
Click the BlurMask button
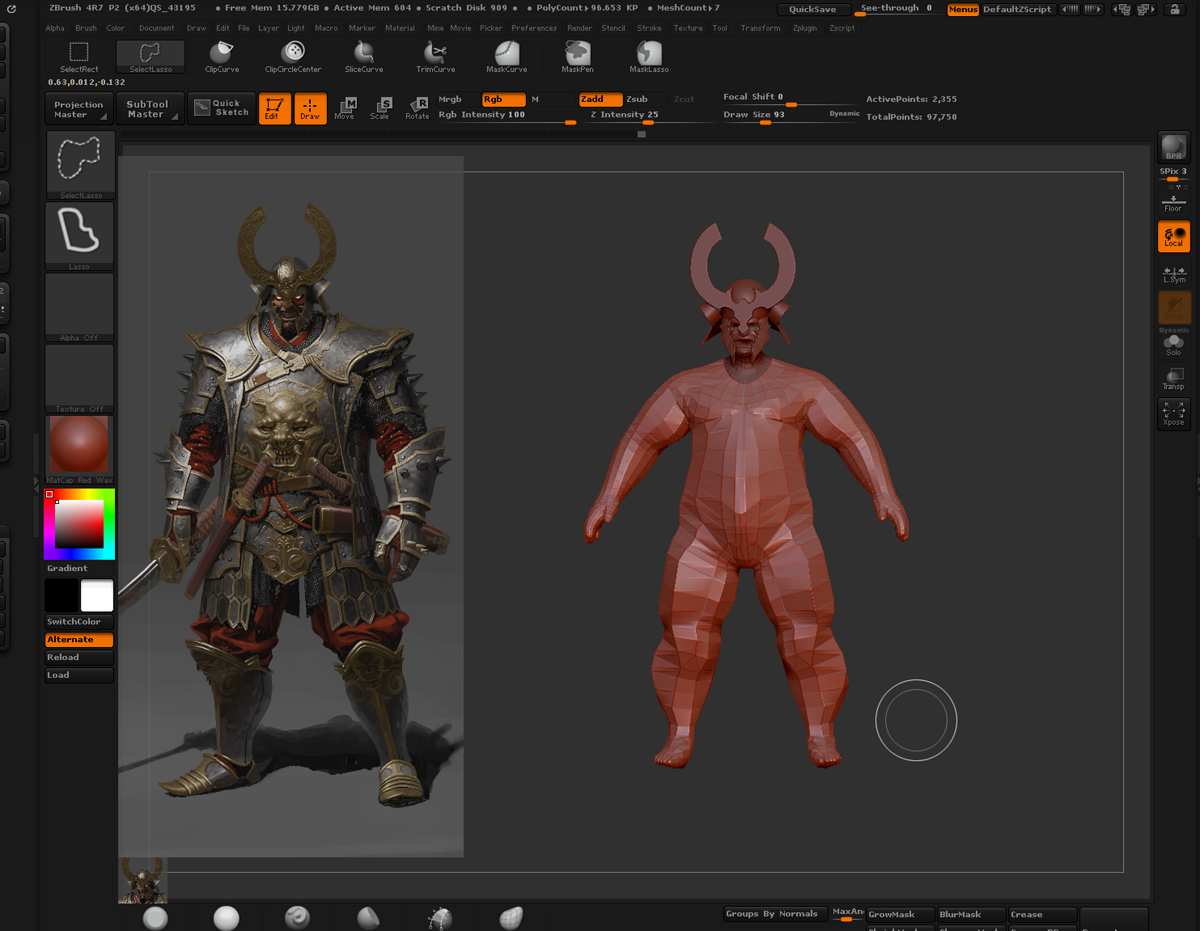point(971,915)
